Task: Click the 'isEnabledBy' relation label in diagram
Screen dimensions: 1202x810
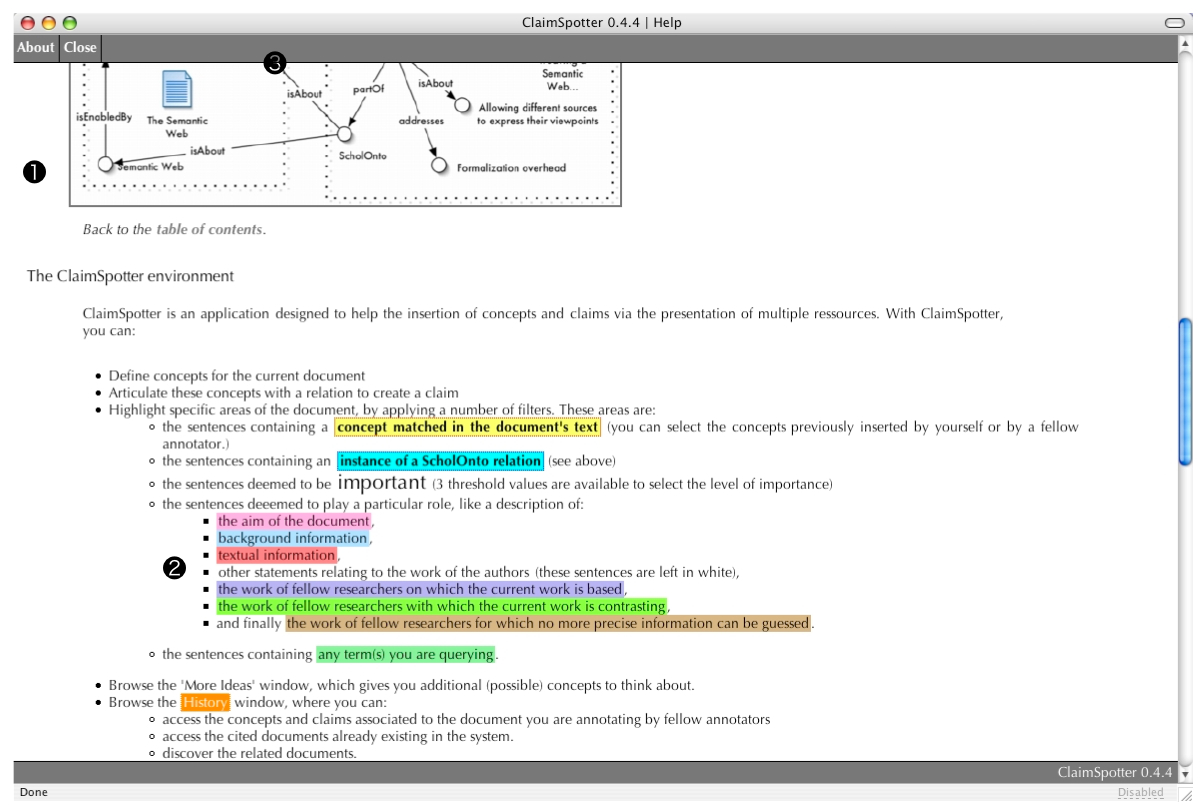Action: pos(104,117)
